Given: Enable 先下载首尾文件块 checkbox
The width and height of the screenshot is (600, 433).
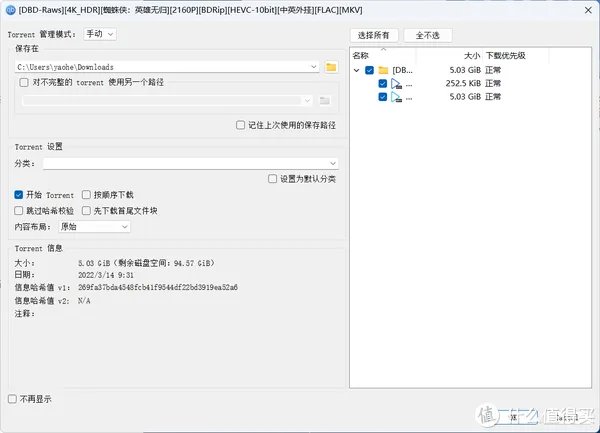Looking at the screenshot, I should click(86, 211).
